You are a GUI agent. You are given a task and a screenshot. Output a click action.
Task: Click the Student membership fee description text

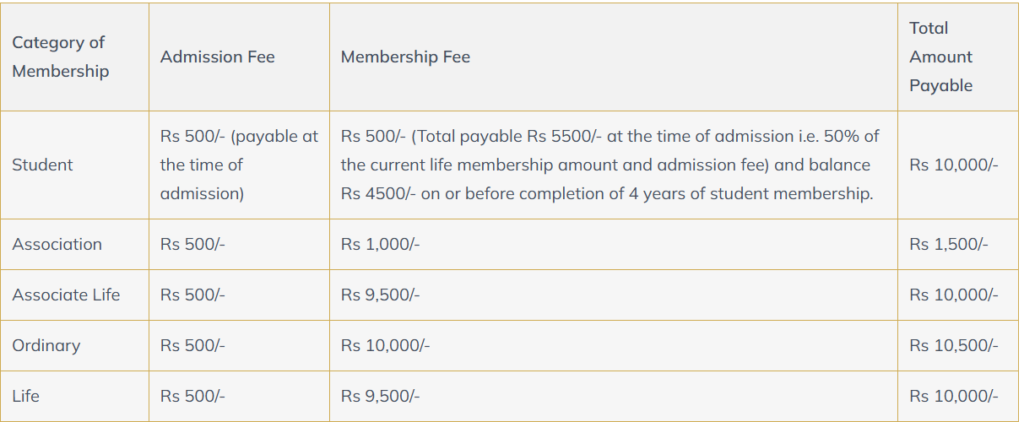pyautogui.click(x=609, y=165)
